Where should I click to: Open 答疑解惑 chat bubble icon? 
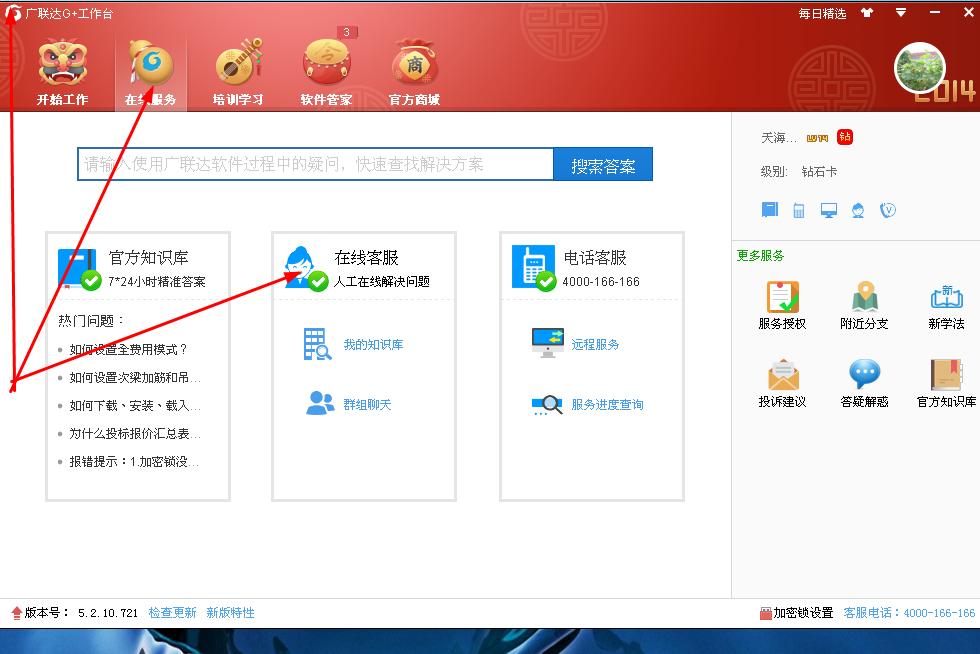(x=864, y=383)
